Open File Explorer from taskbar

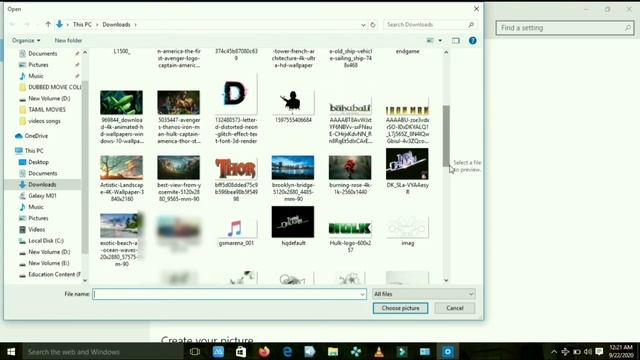click(x=333, y=351)
